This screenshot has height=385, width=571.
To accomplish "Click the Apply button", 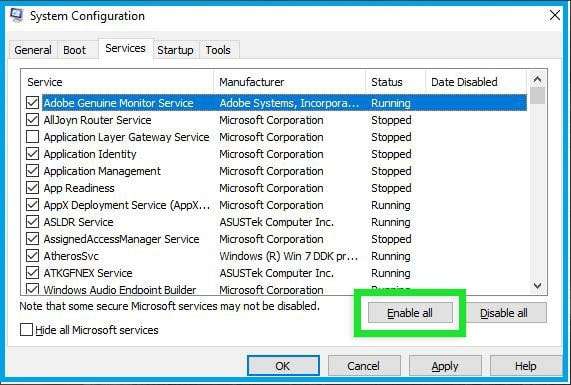I will pyautogui.click(x=445, y=366).
